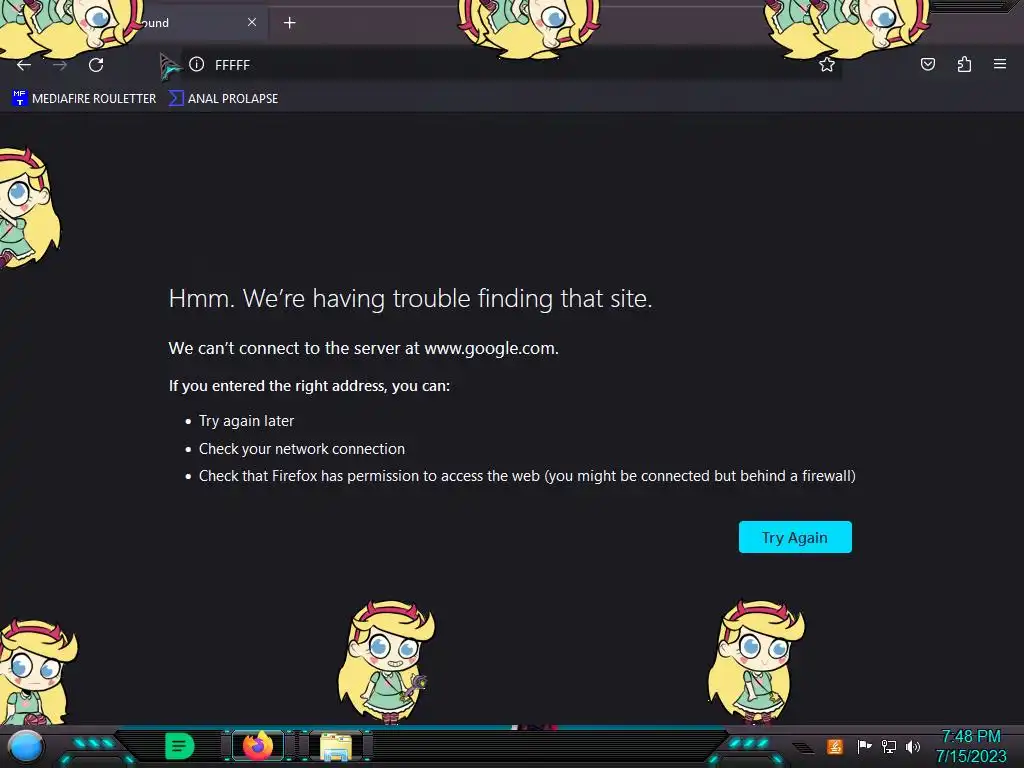Open site information icon in address bar

click(197, 64)
